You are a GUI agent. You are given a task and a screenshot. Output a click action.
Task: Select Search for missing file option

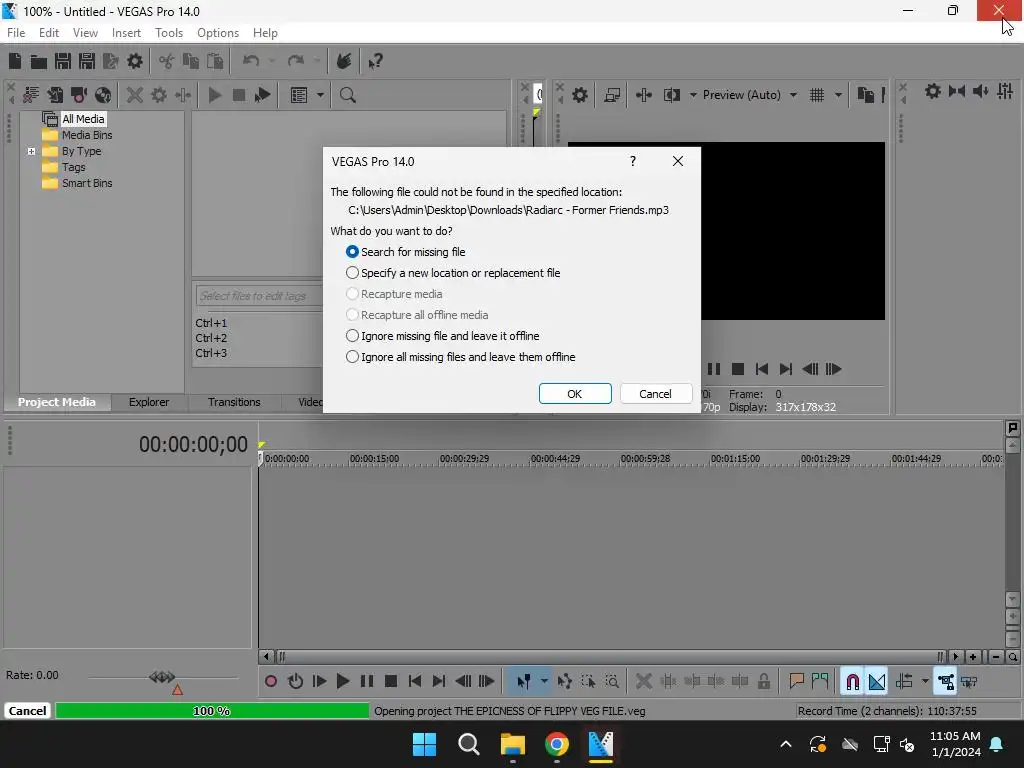click(x=405, y=252)
